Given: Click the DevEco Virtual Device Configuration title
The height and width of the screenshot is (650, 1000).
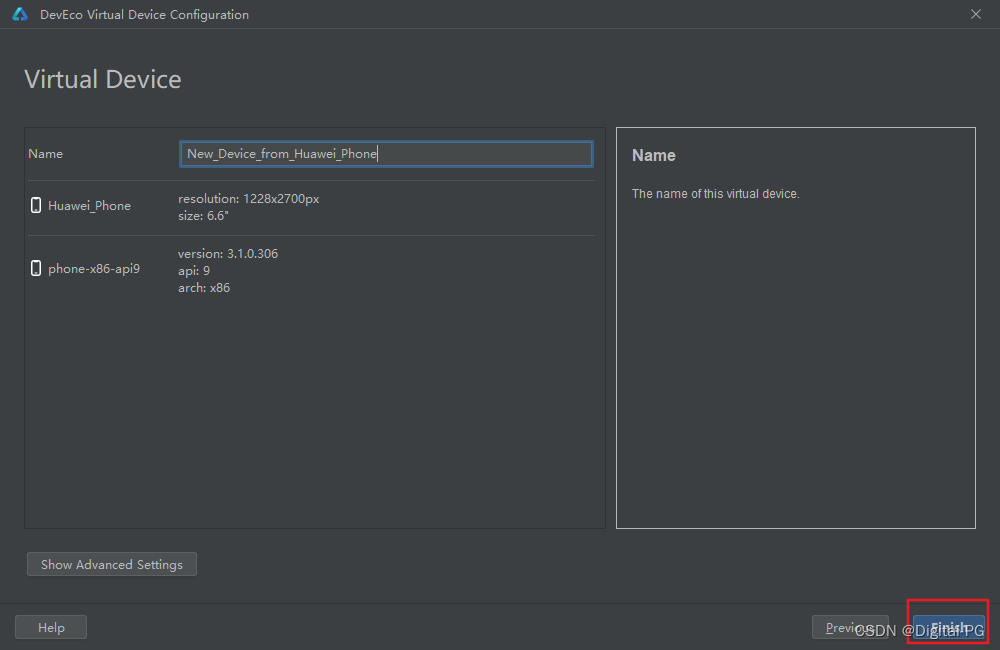Looking at the screenshot, I should point(144,15).
